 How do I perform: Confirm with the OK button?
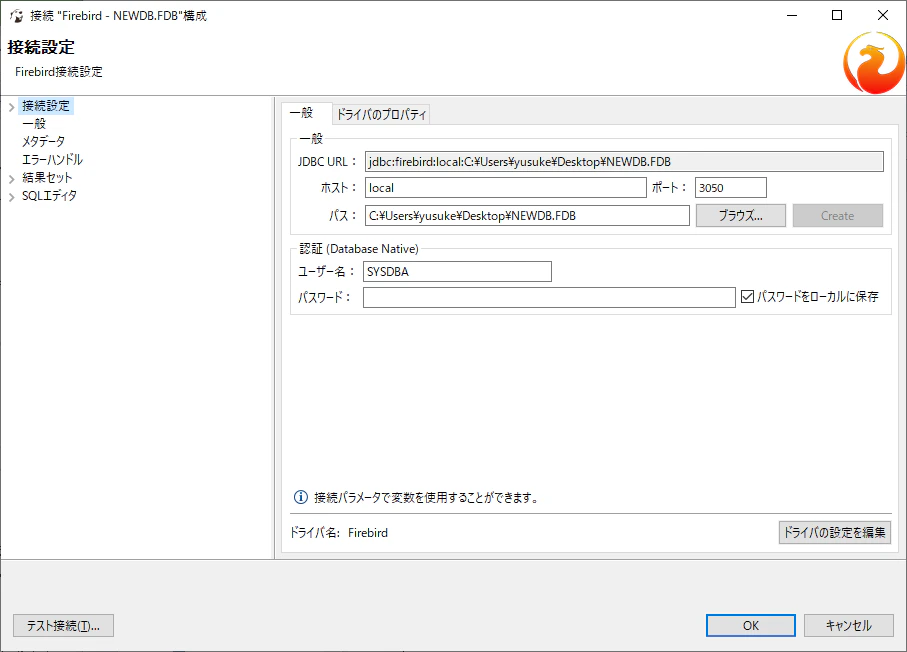click(x=751, y=625)
